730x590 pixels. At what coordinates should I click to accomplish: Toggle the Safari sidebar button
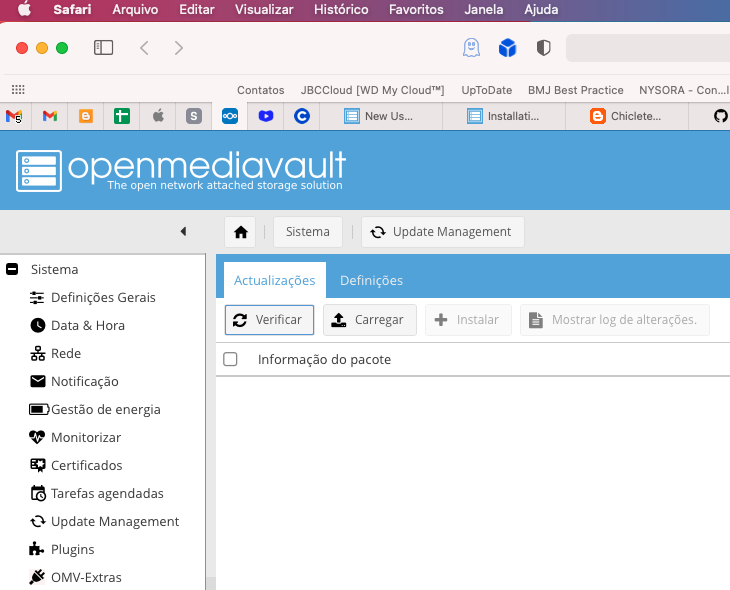tap(103, 48)
